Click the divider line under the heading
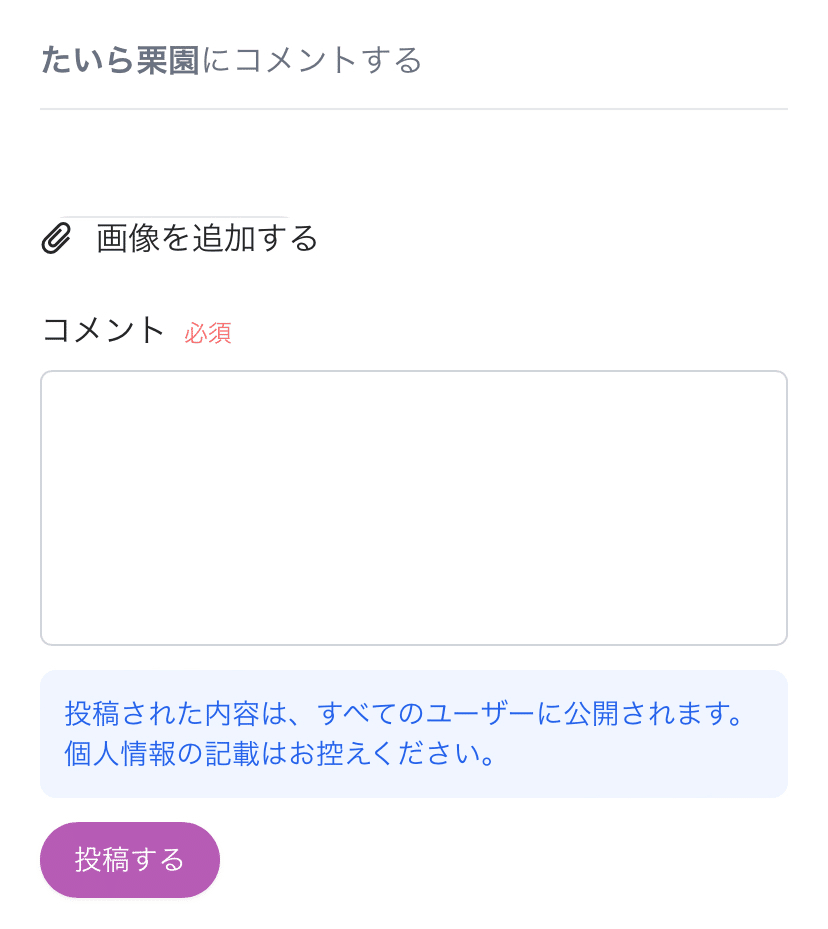Viewport: 828px width, 929px height. coord(414,109)
